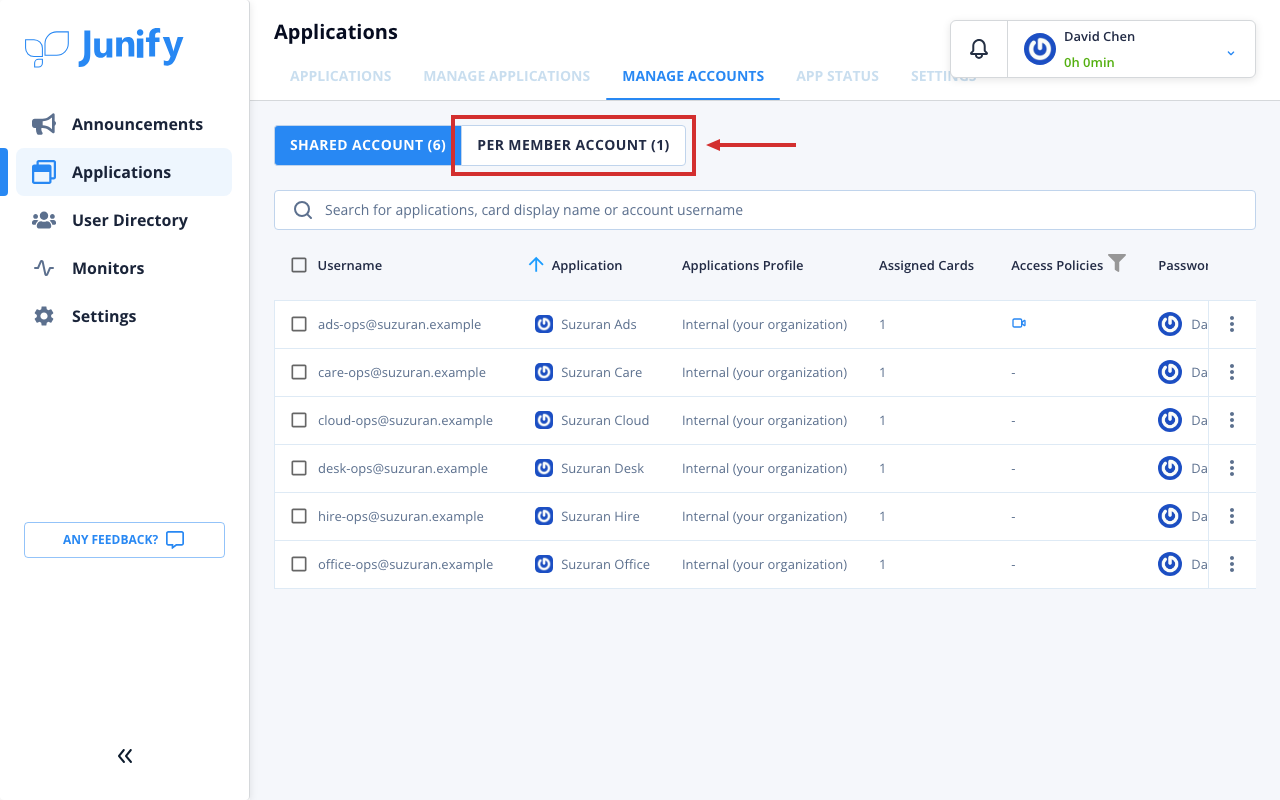
Task: Click the Junify logo
Action: (104, 48)
